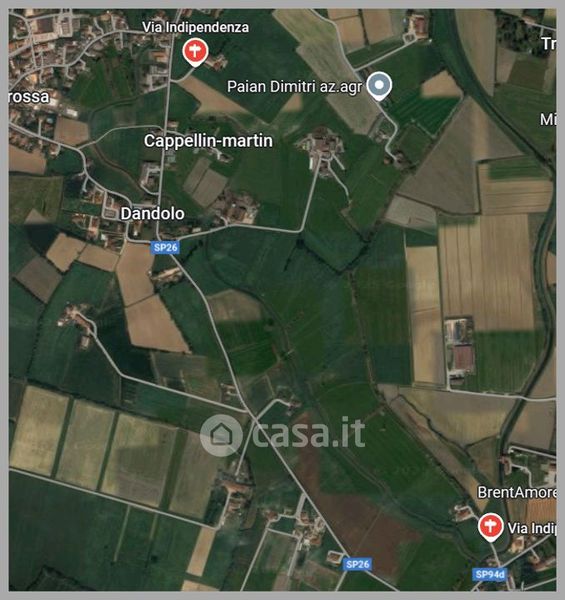Click the cut-off 'Tr' label at top right
565x600 pixels.
click(x=549, y=44)
